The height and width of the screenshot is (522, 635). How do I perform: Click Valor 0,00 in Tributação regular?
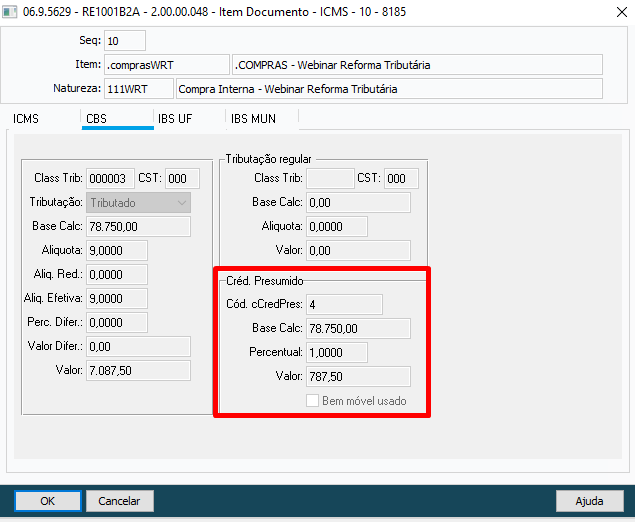click(x=358, y=250)
